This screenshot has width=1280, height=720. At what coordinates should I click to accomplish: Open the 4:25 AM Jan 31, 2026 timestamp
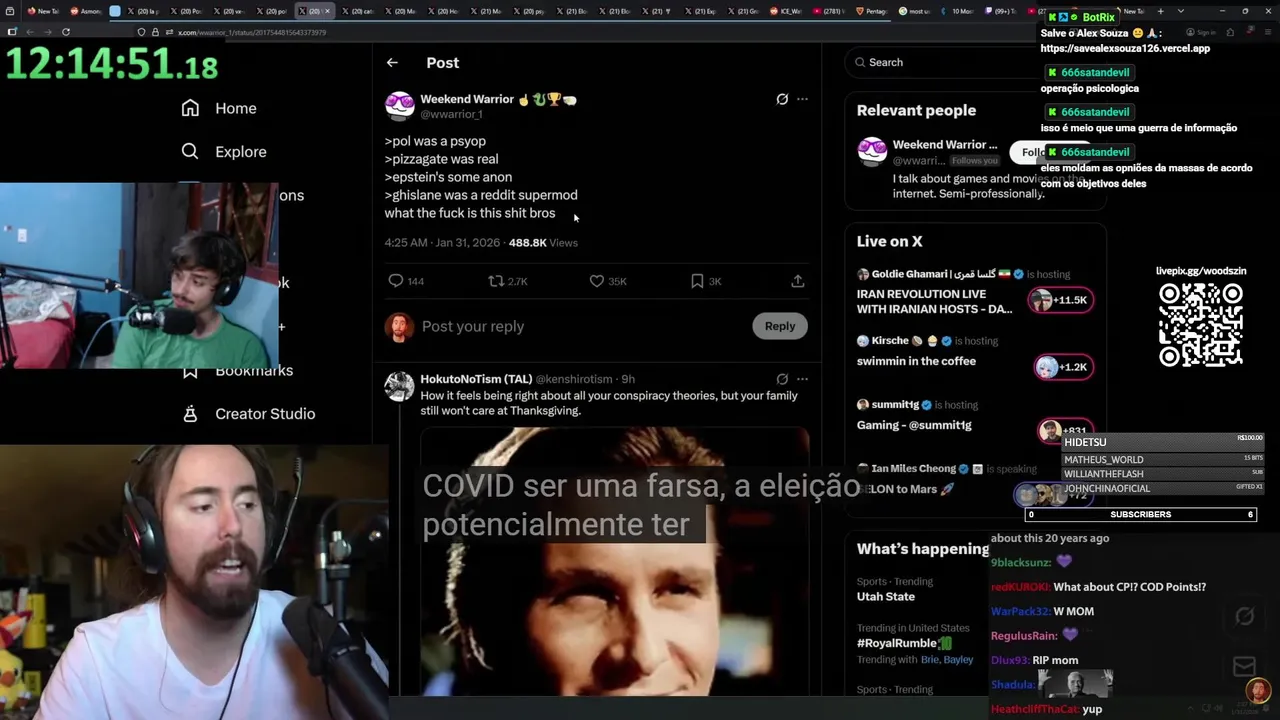443,243
